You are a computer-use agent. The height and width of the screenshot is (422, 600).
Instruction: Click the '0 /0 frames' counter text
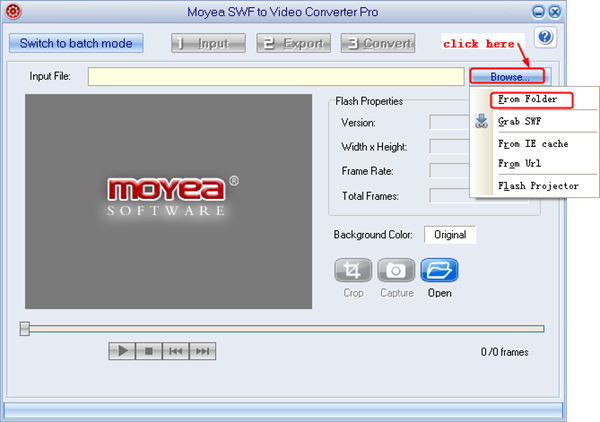click(504, 352)
